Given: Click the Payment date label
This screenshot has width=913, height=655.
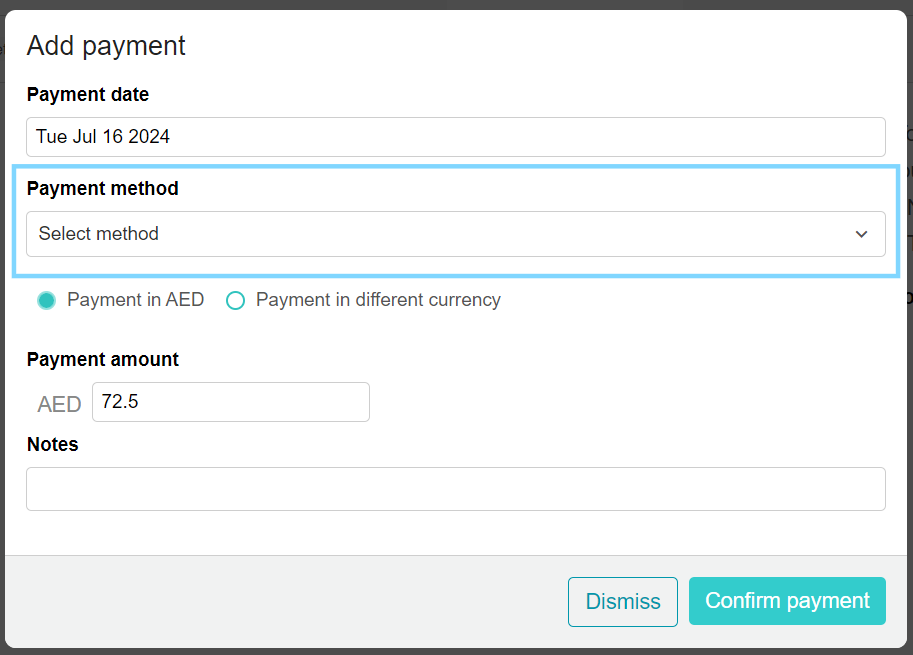Looking at the screenshot, I should coord(88,94).
